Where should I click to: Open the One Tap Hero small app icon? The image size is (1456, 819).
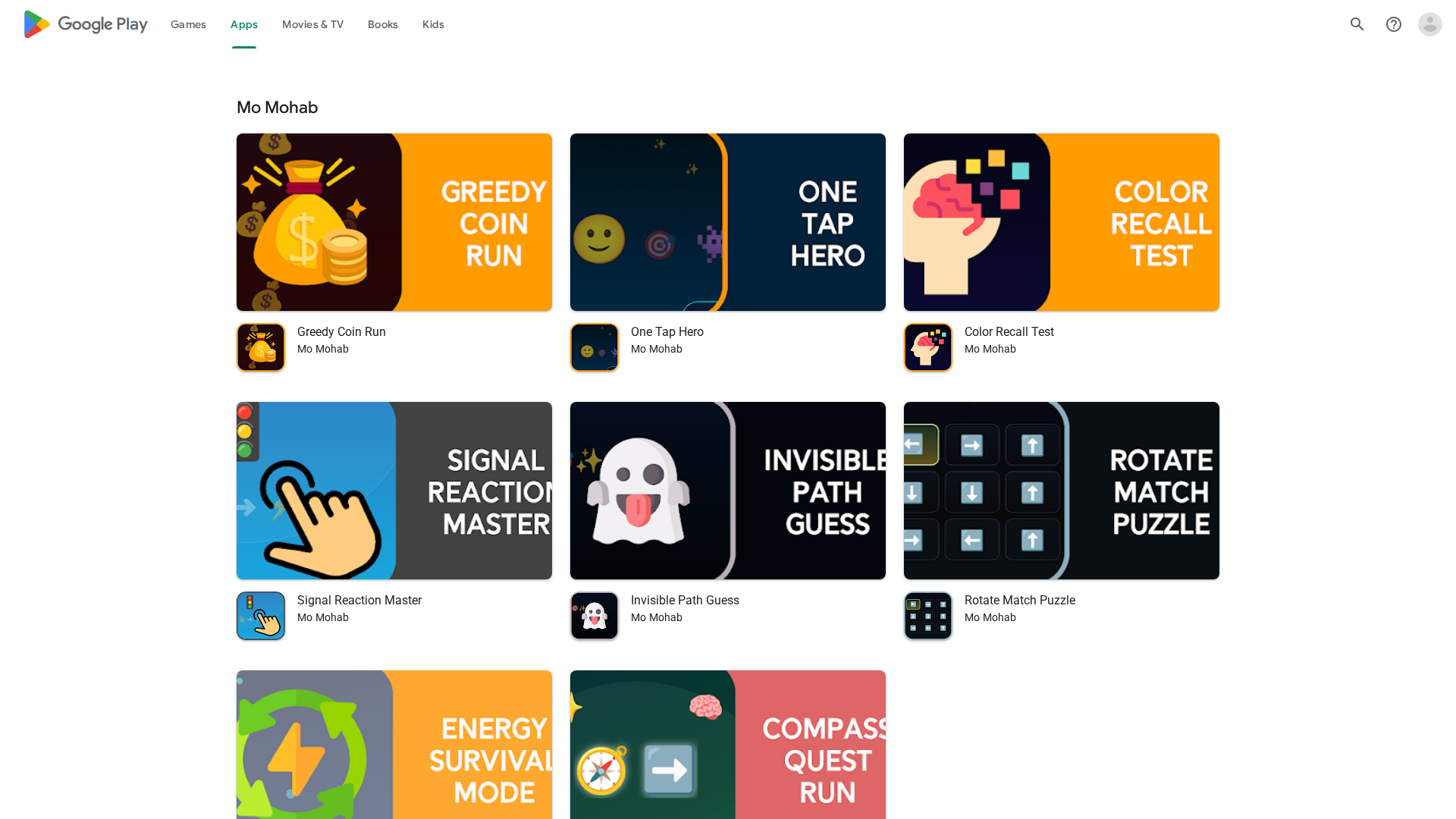tap(595, 347)
